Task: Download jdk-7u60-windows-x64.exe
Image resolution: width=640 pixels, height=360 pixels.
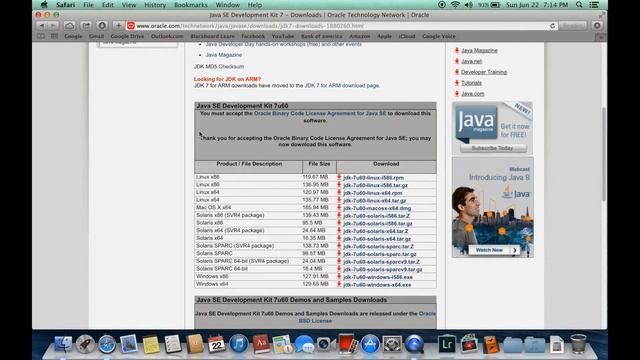Action: [x=377, y=285]
